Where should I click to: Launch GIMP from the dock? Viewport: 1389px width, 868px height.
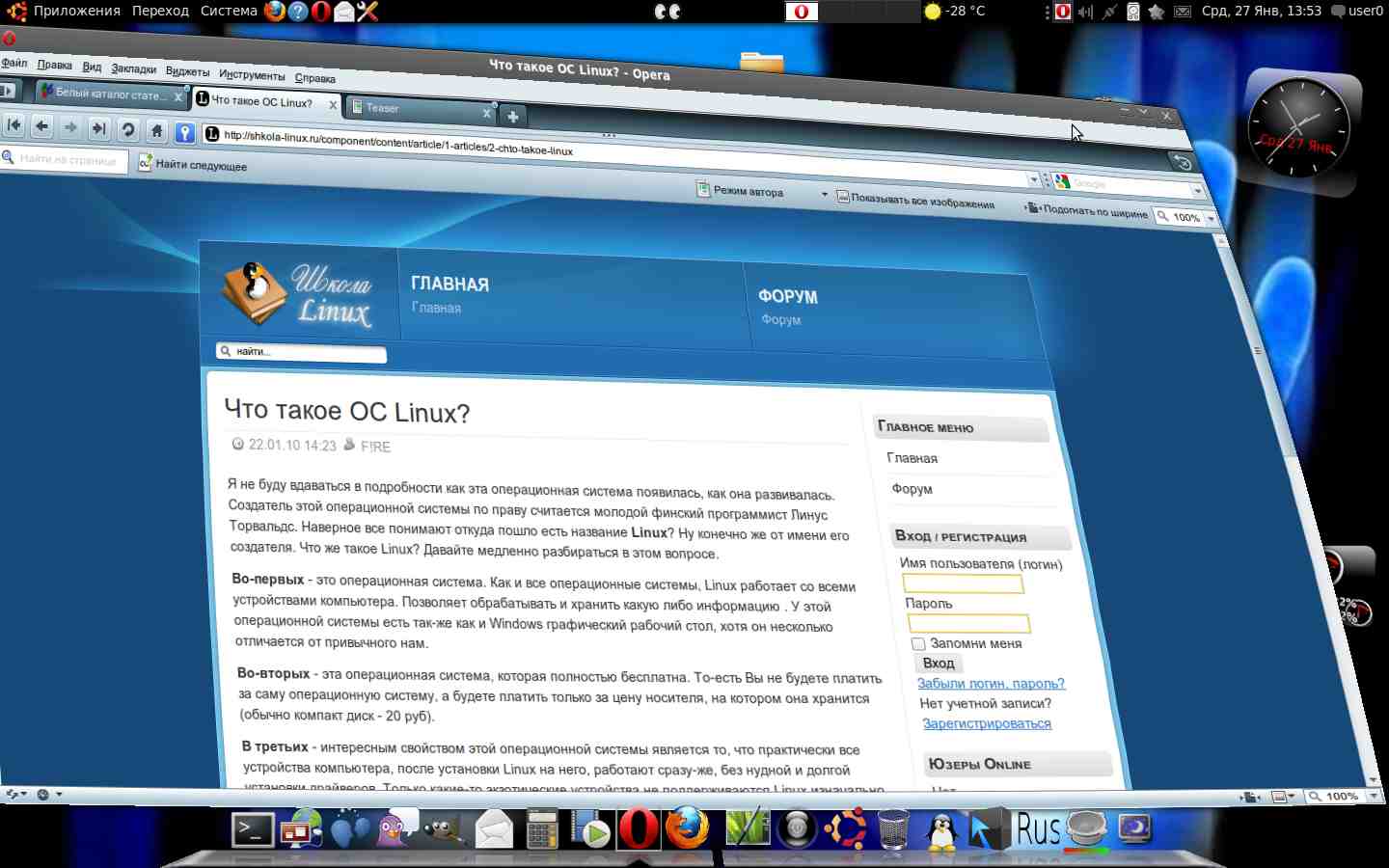point(444,830)
